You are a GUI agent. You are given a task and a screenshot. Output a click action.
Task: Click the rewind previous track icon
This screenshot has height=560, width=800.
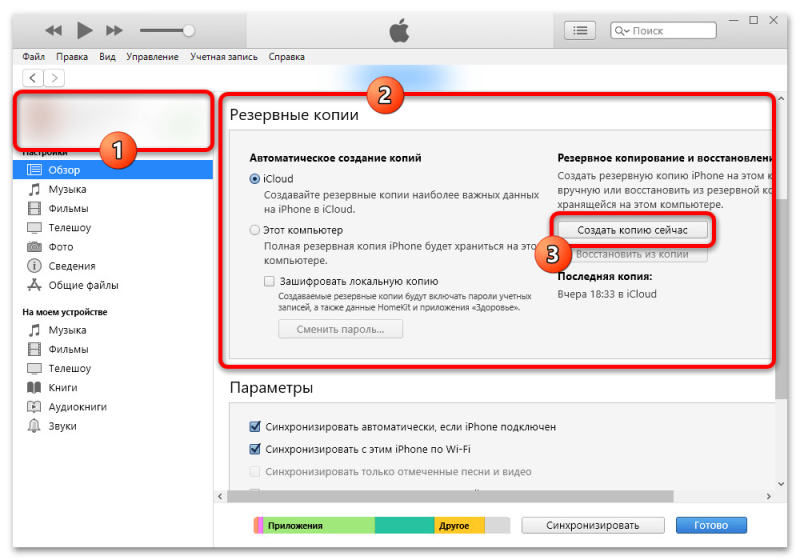(54, 31)
